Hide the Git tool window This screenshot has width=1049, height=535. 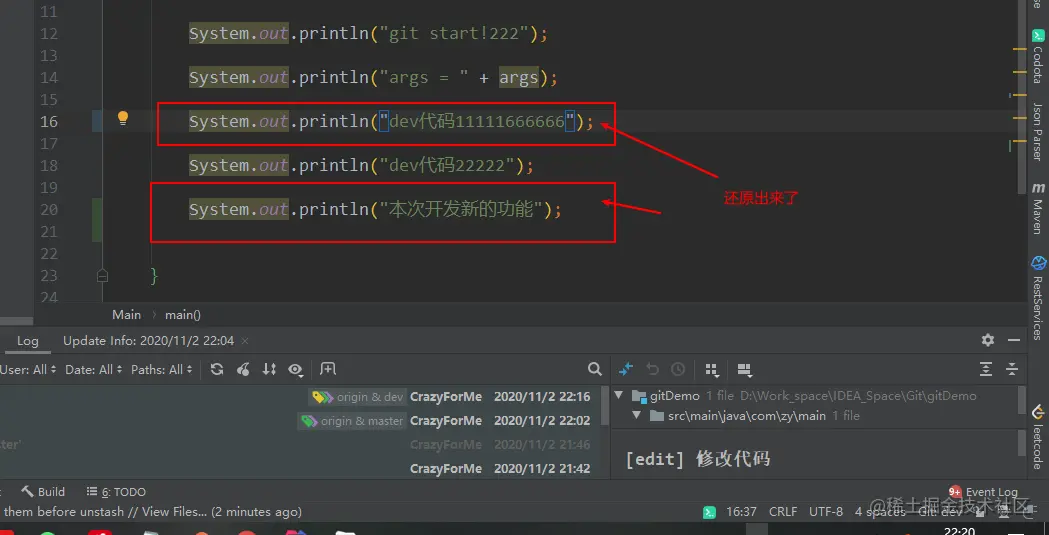[1013, 340]
